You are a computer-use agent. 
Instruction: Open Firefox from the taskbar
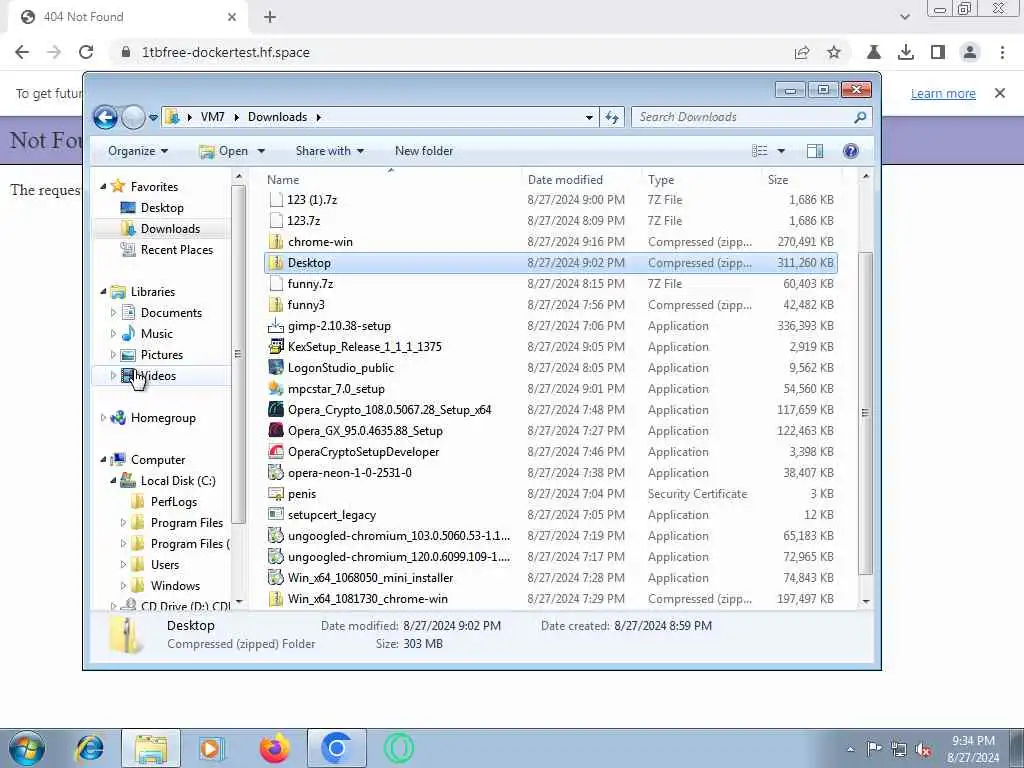[275, 748]
